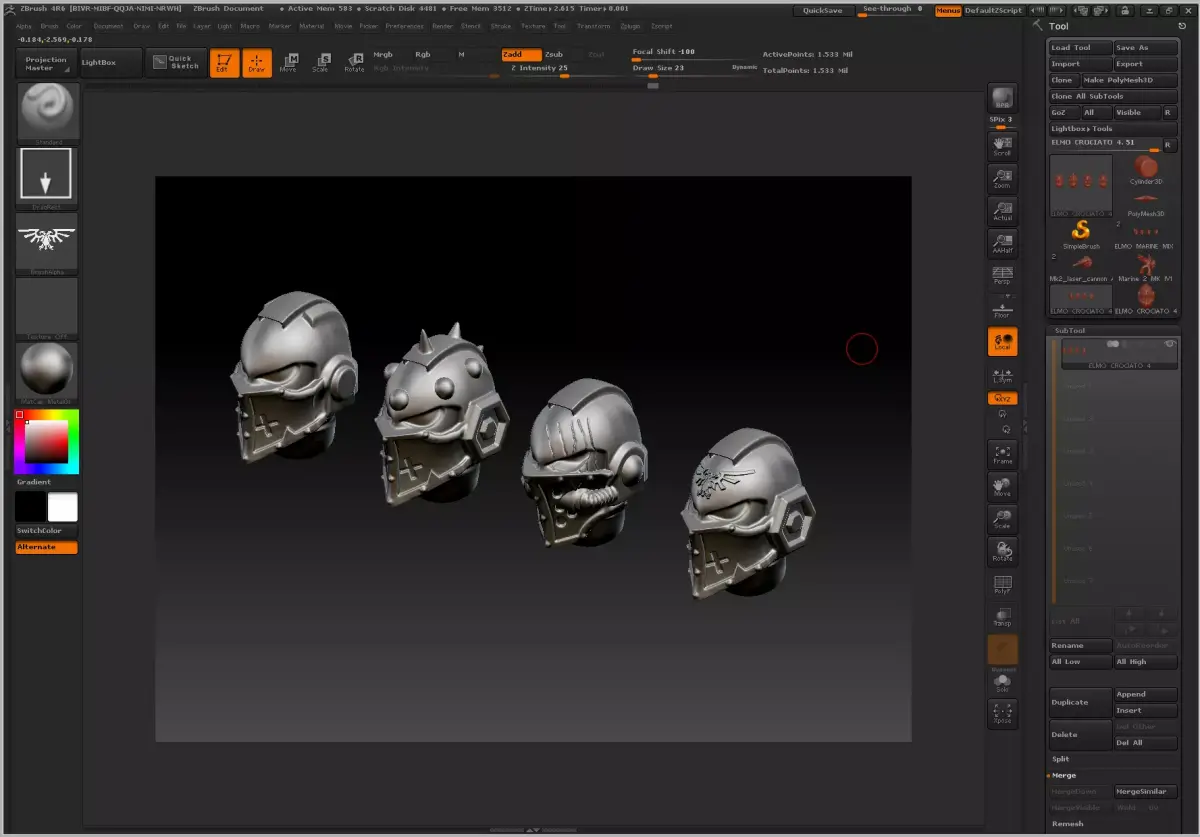Open the Preferences menu
This screenshot has width=1200, height=837.
(404, 26)
